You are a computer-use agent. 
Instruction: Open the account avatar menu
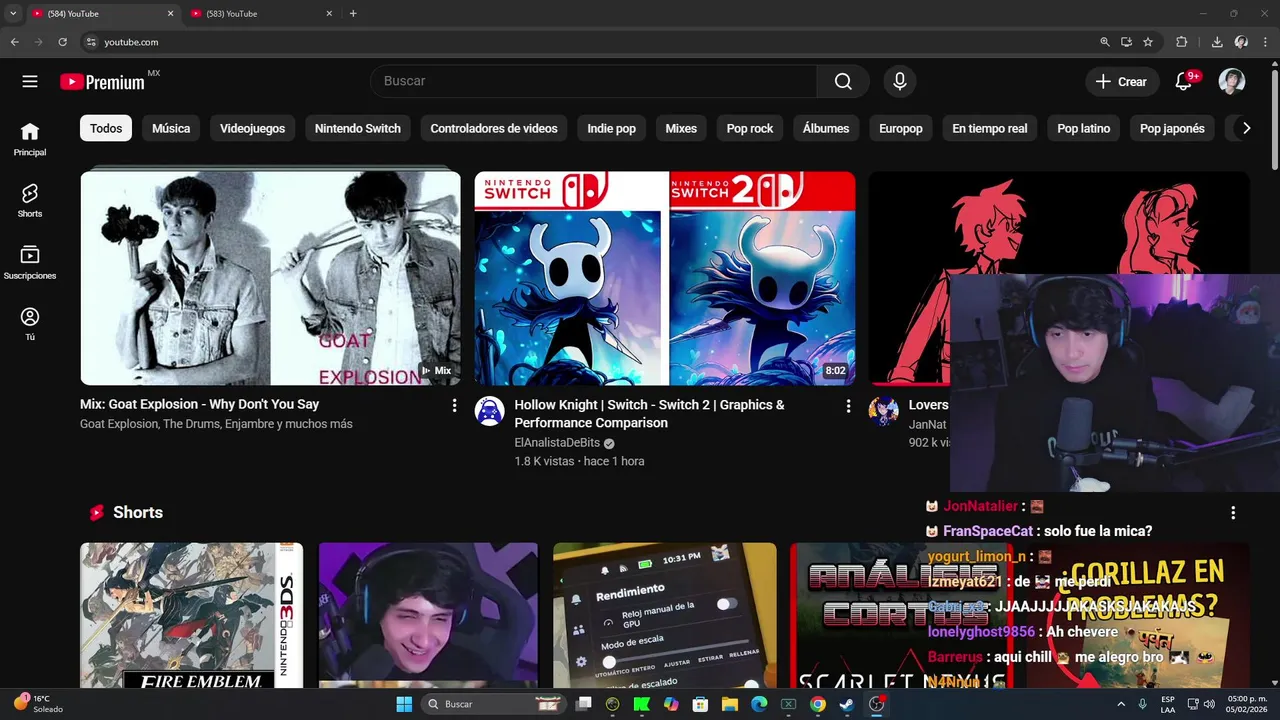1232,82
